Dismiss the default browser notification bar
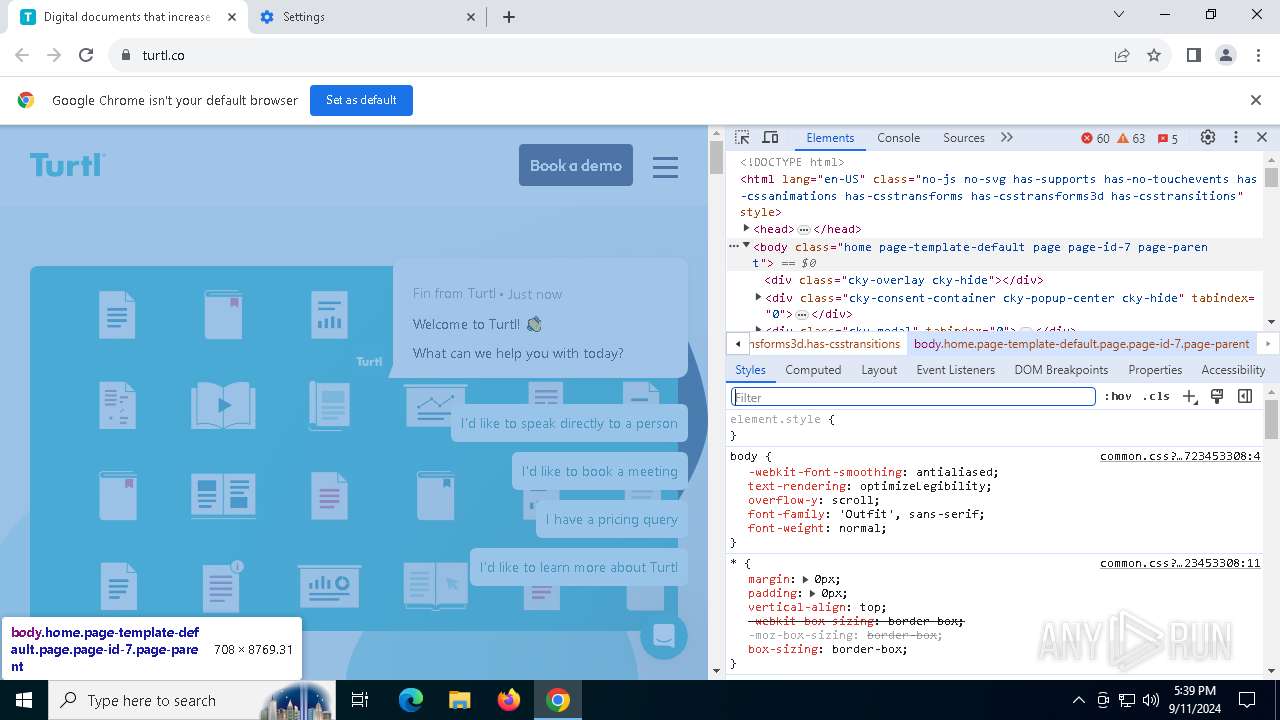This screenshot has width=1280, height=720. point(1256,100)
